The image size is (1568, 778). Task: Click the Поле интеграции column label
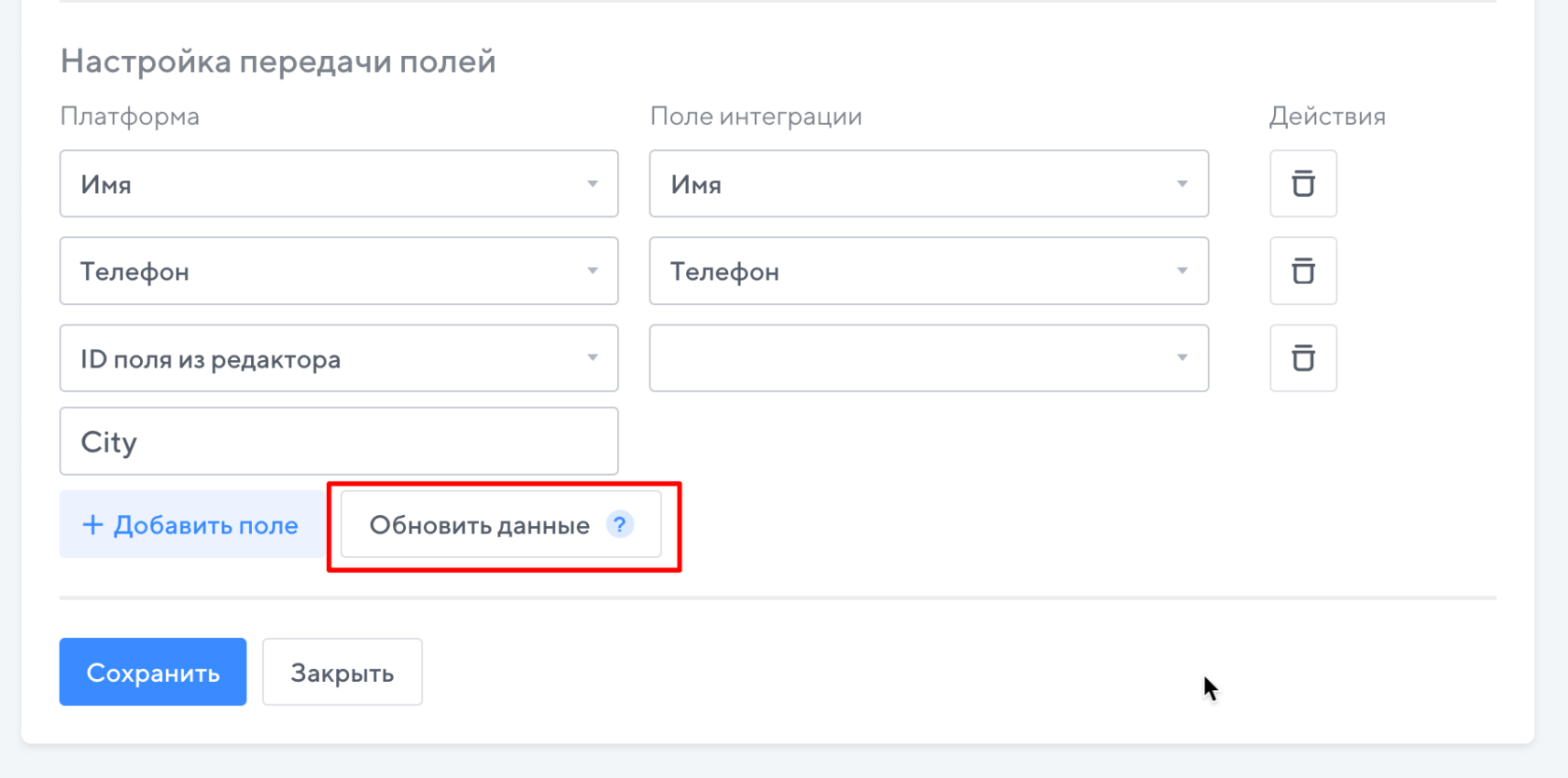click(756, 117)
